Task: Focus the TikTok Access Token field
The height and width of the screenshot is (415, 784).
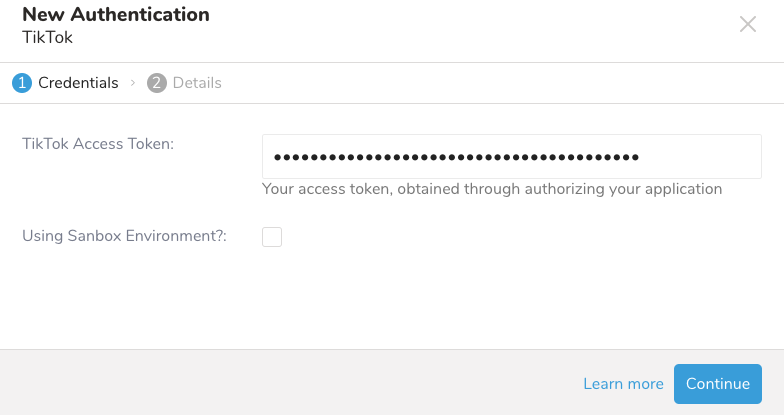Action: point(511,157)
